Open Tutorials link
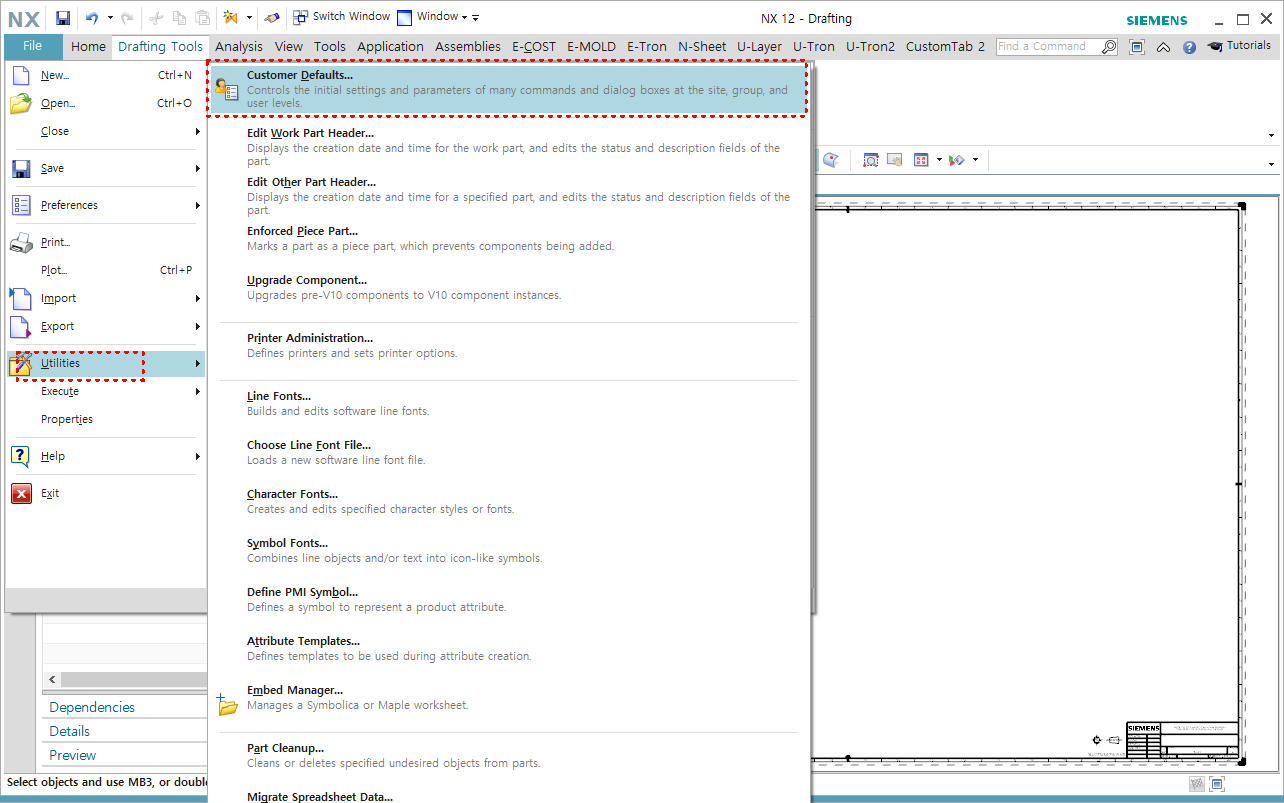 click(1239, 46)
